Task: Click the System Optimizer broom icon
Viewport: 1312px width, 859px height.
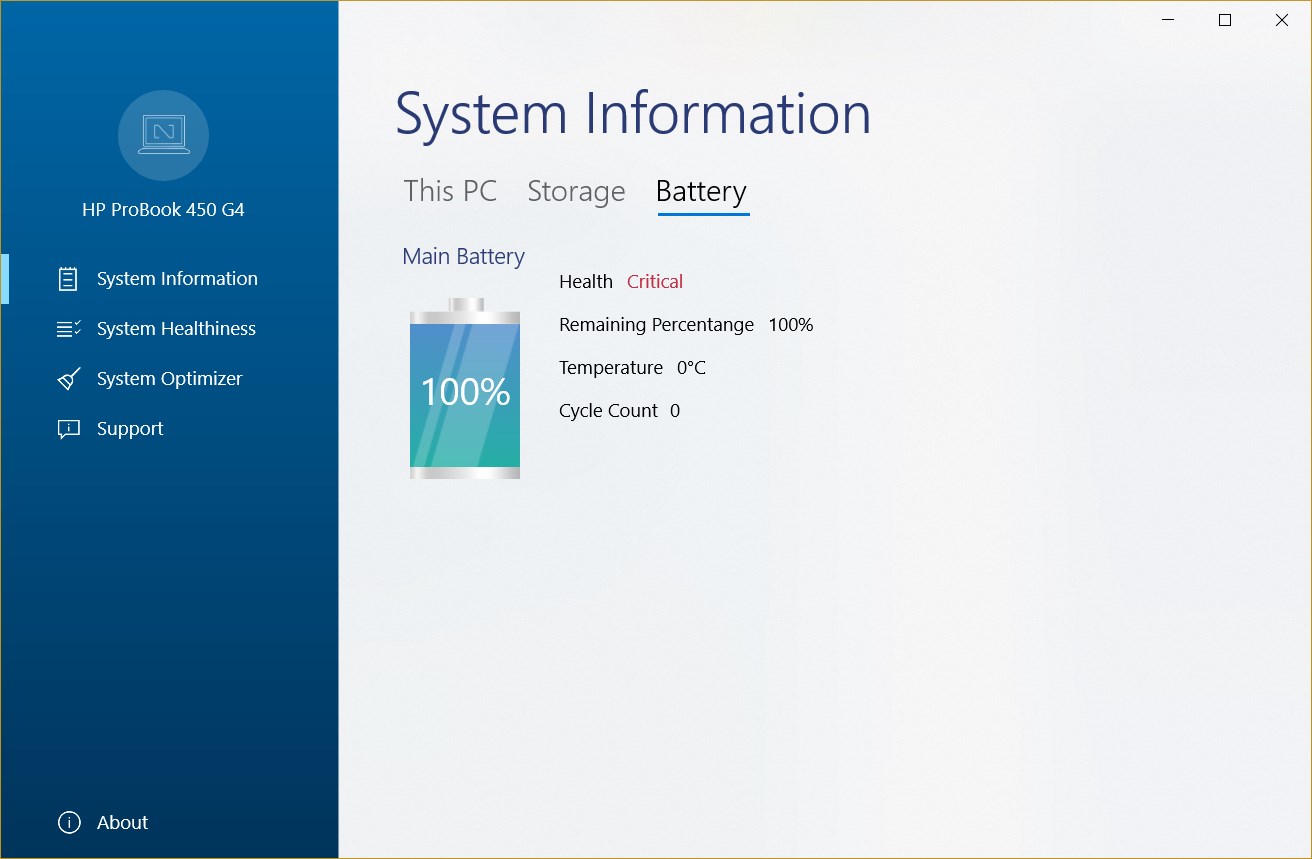Action: click(x=69, y=379)
